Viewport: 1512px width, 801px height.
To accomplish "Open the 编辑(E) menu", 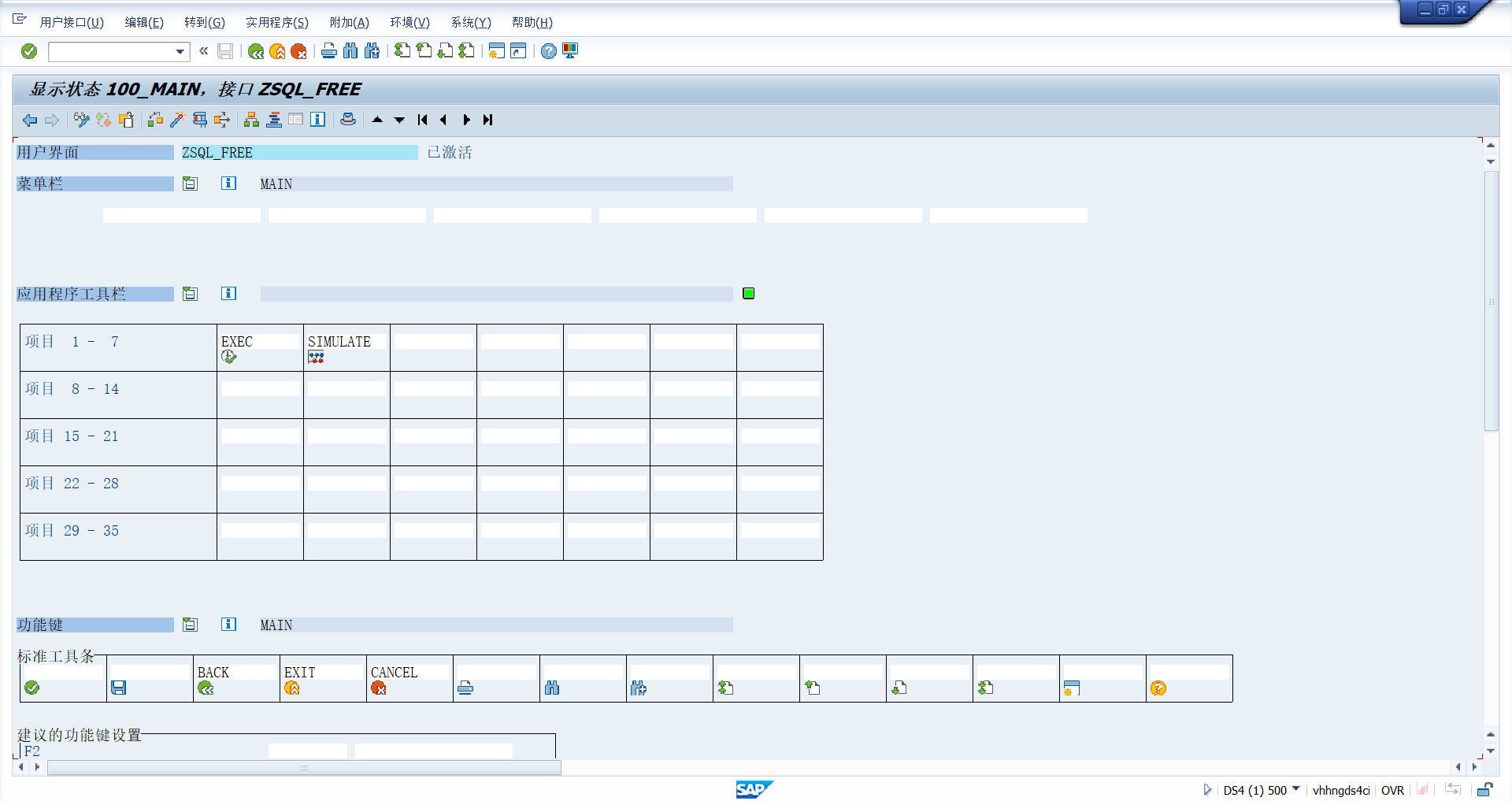I will point(144,22).
